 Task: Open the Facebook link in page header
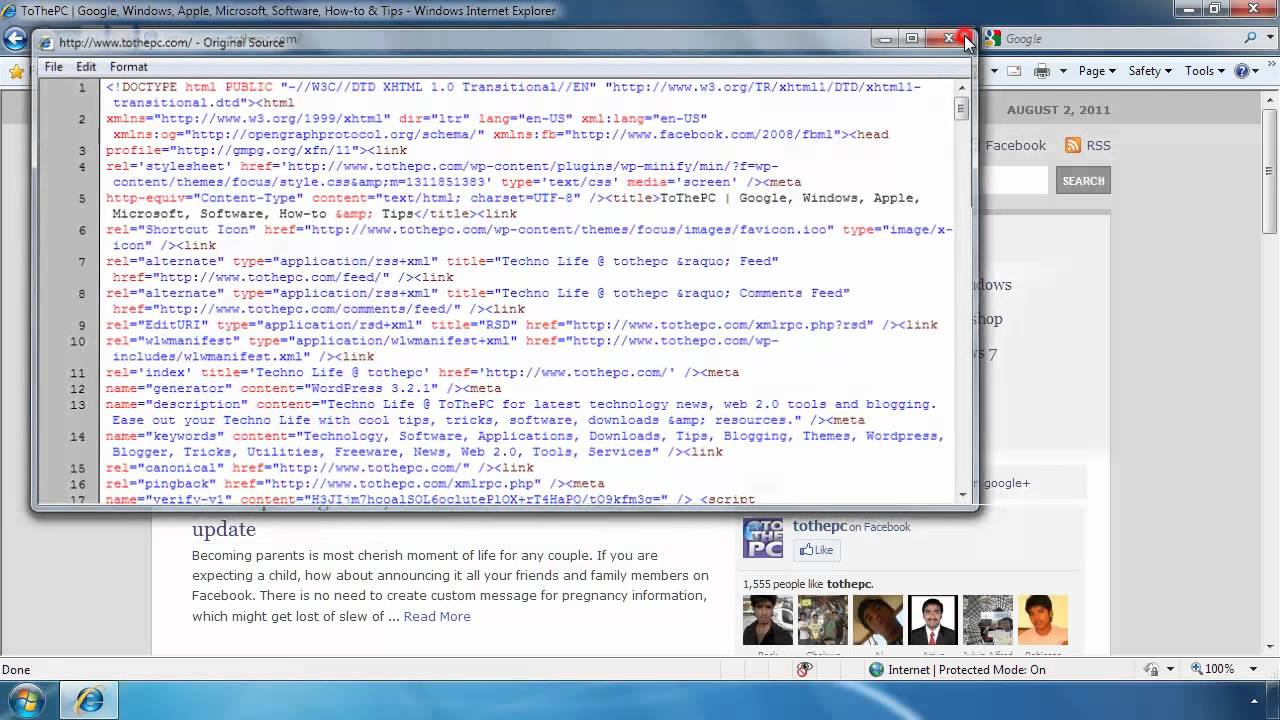coord(1015,145)
